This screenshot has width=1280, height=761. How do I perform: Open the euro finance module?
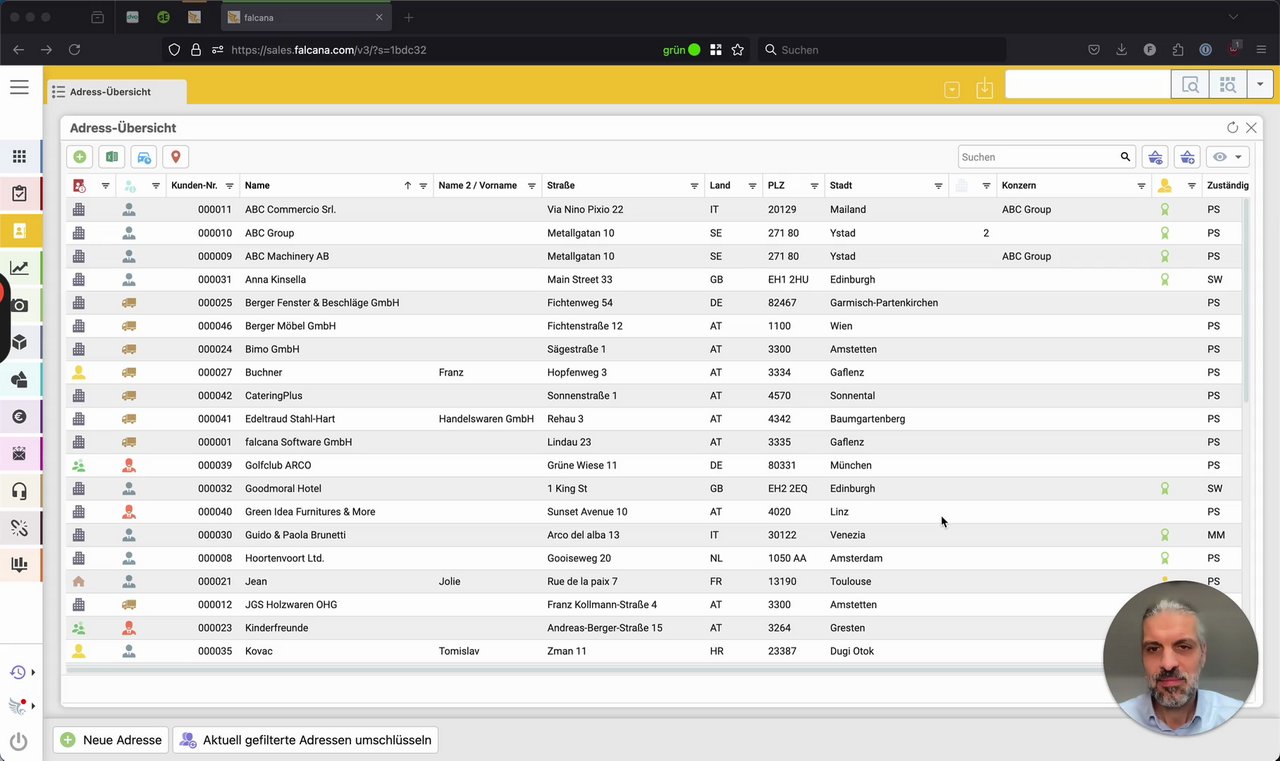tap(19, 417)
